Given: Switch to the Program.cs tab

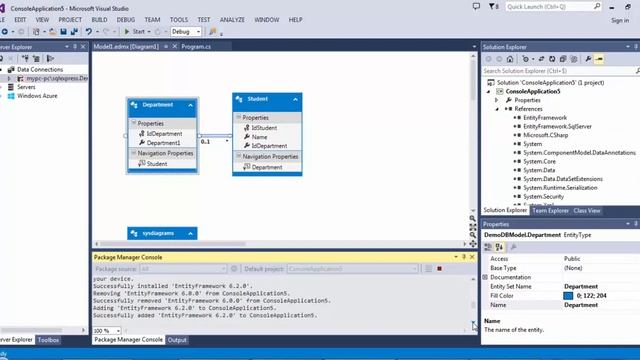Looking at the screenshot, I should [196, 47].
